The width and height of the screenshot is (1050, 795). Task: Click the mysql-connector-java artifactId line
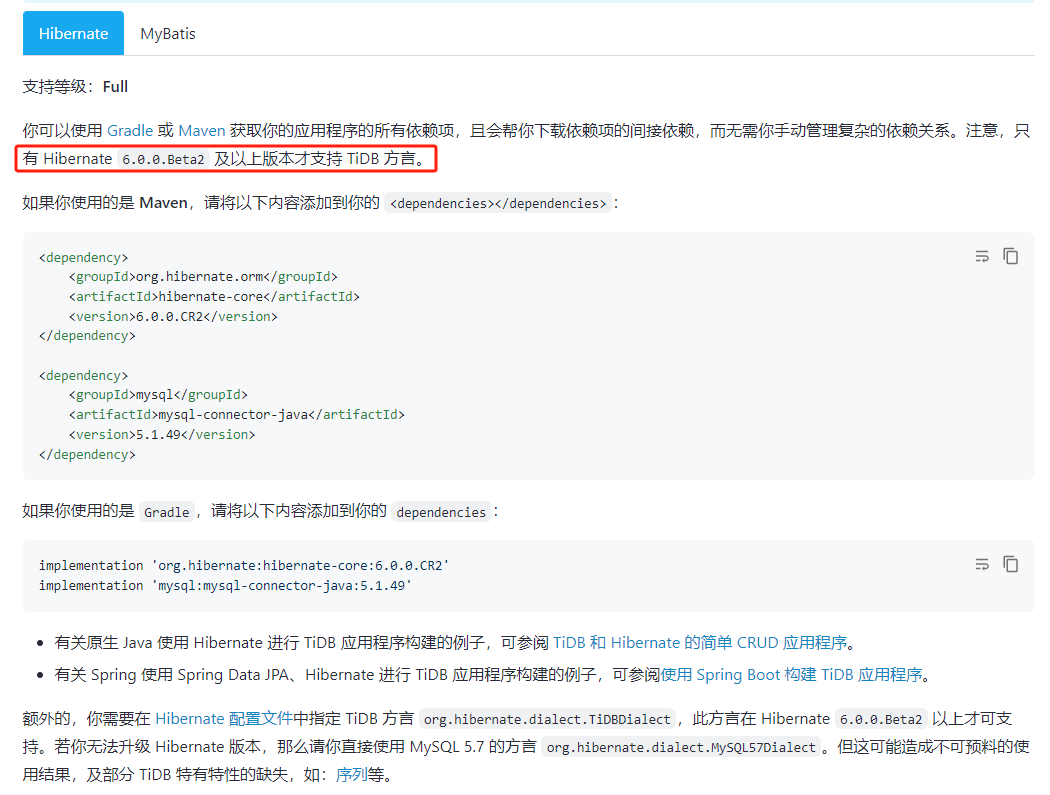[236, 415]
